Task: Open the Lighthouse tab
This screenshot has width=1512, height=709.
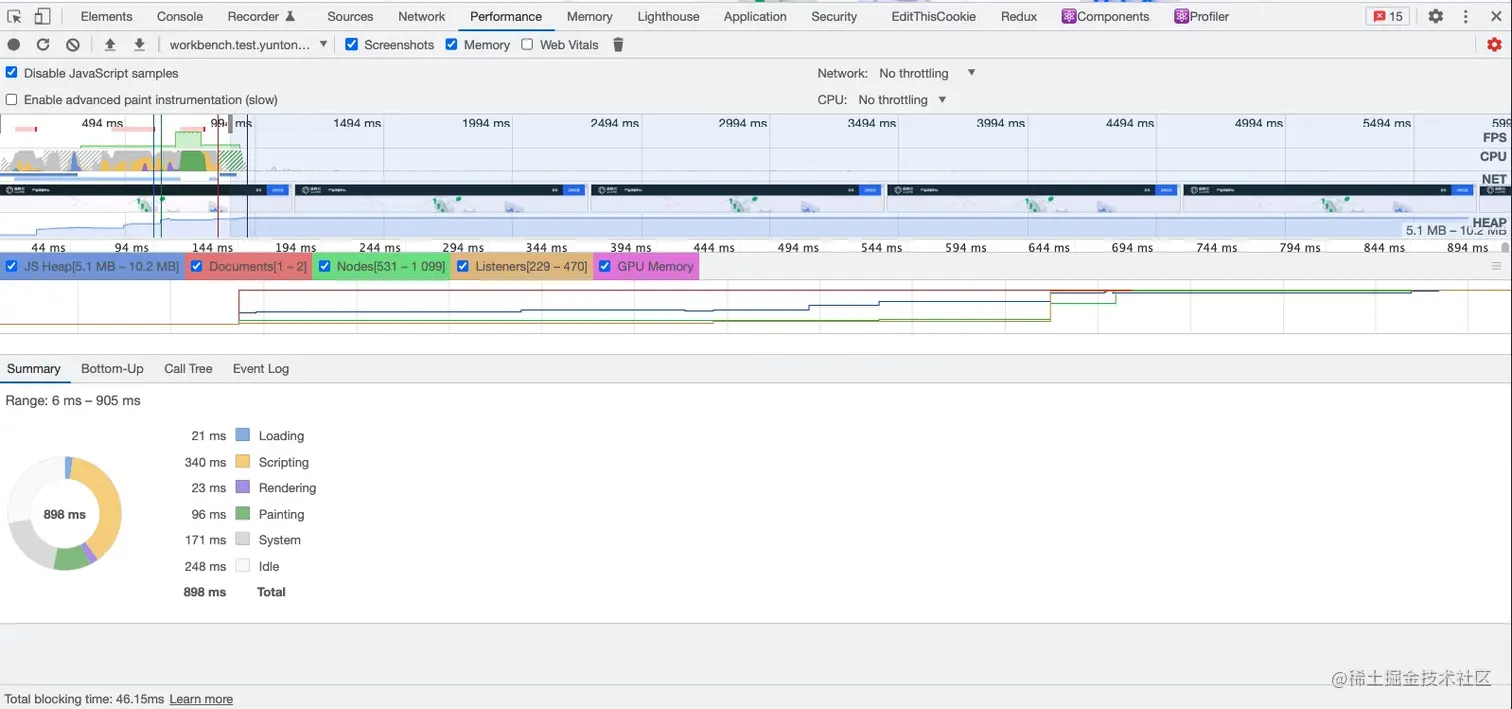Action: click(x=669, y=16)
